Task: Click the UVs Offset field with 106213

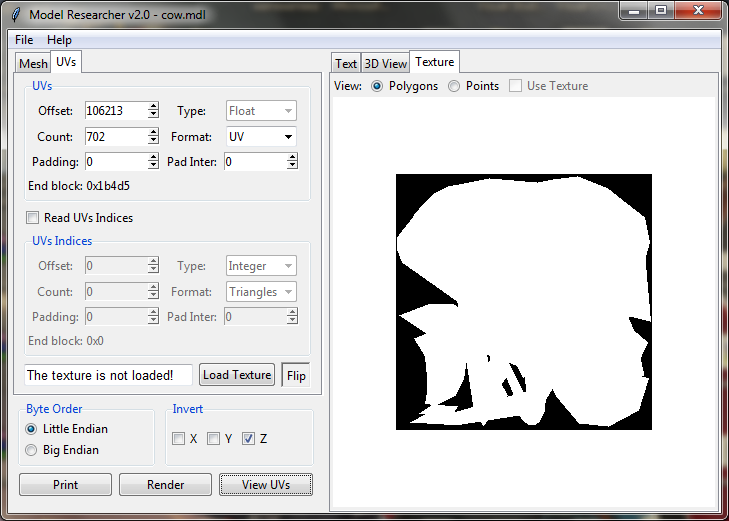Action: click(116, 111)
